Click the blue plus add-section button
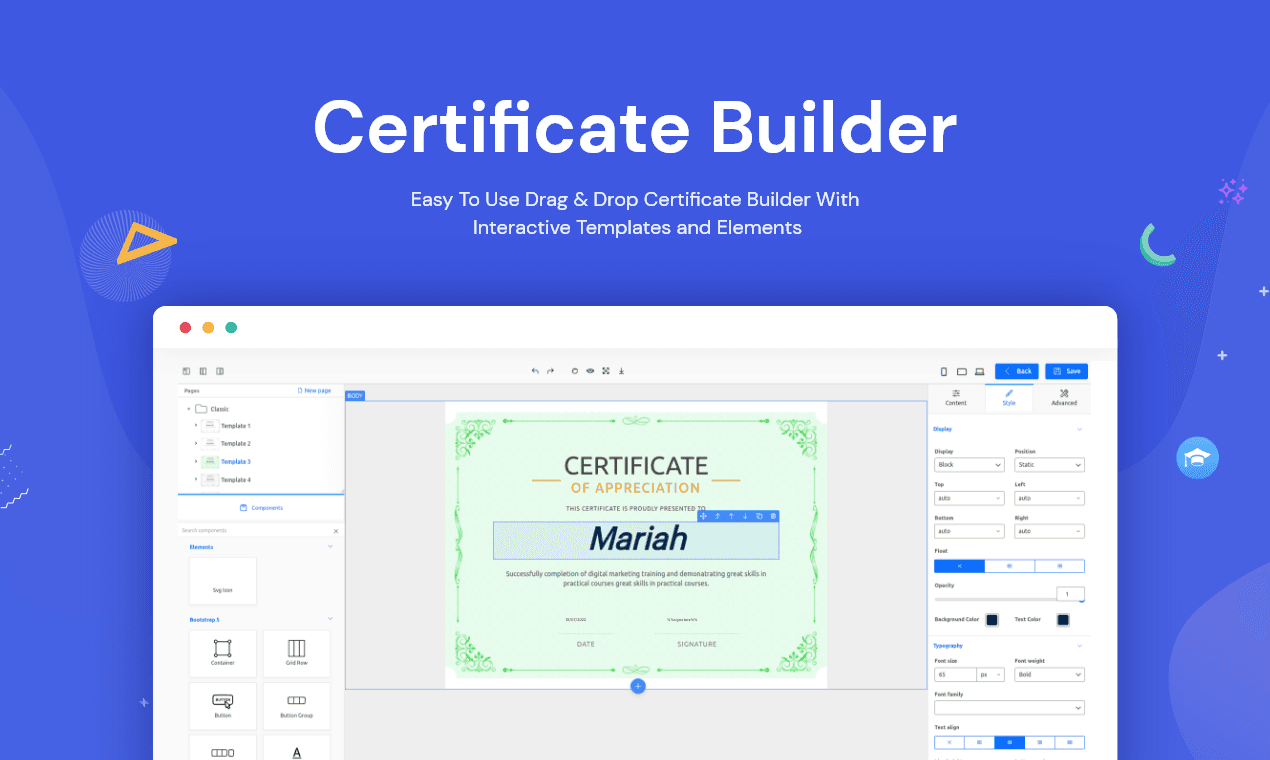This screenshot has height=760, width=1270. [638, 686]
